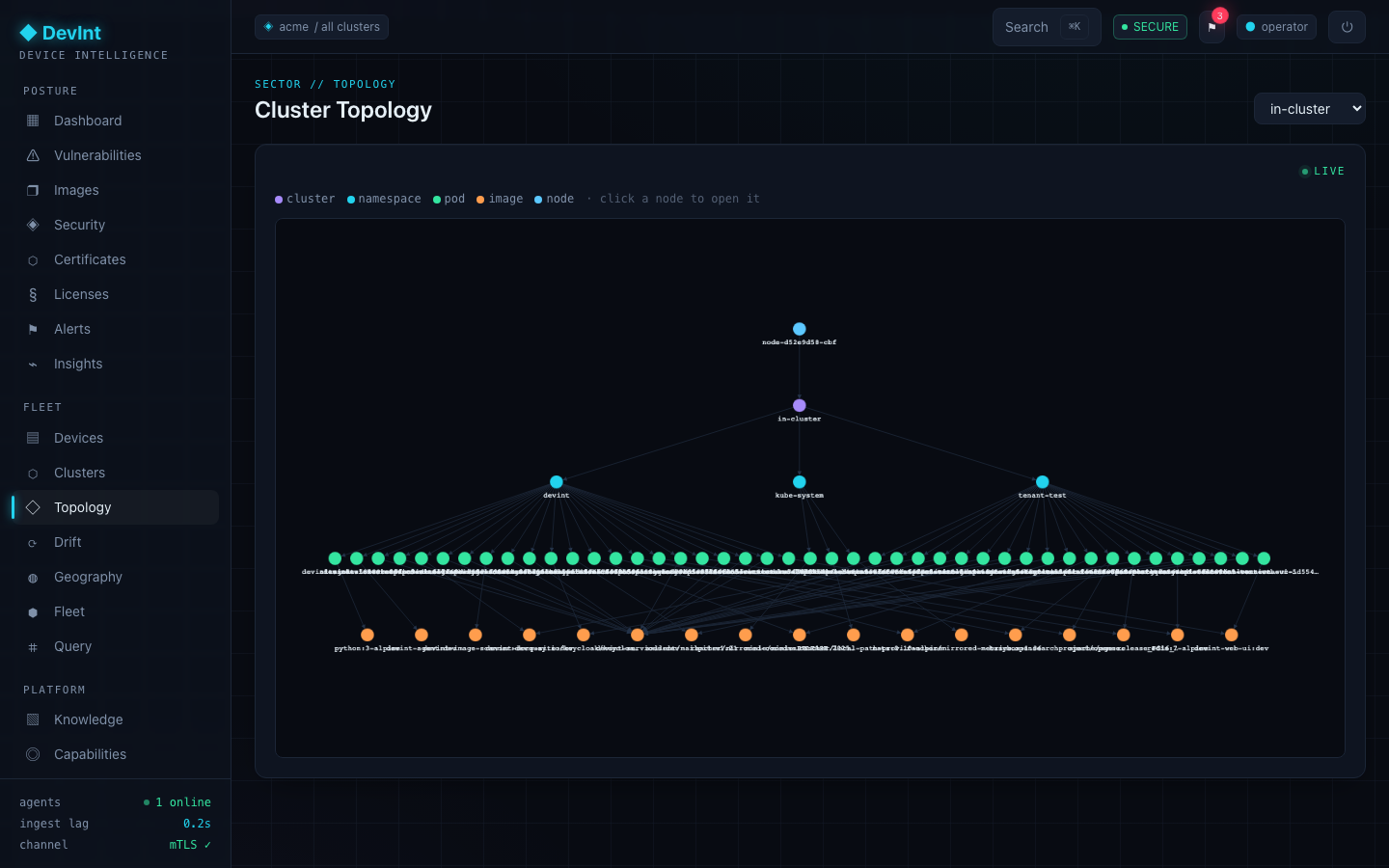1389x868 pixels.
Task: Open the kube-system namespace node
Action: click(800, 481)
